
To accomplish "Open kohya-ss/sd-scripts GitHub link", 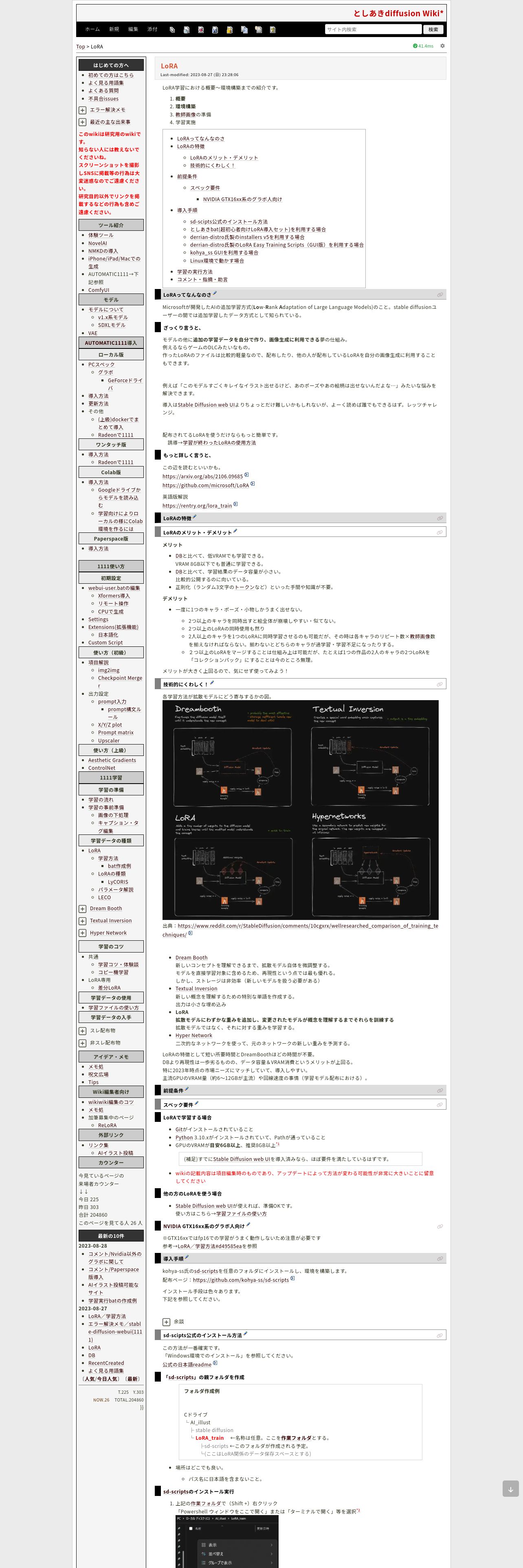I will click(x=241, y=1280).
